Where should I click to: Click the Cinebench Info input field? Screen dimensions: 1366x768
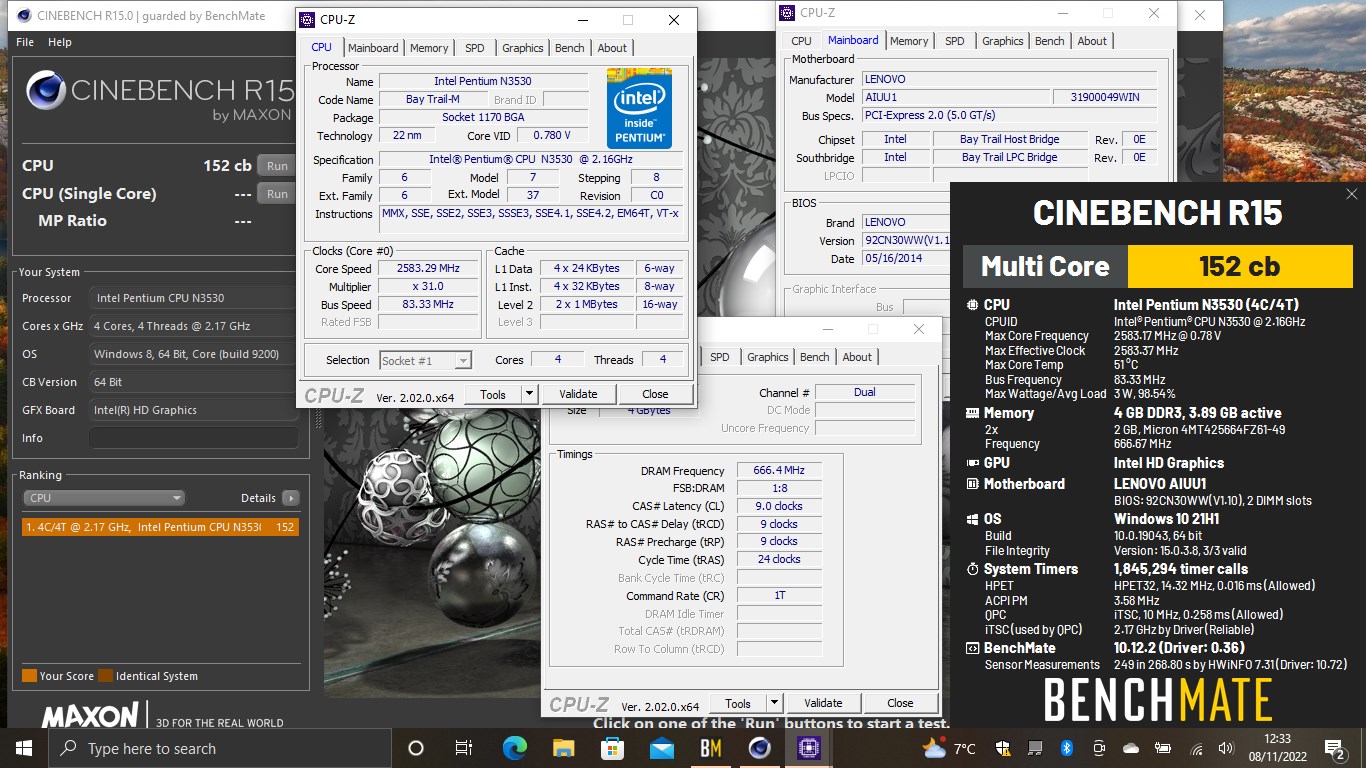[194, 438]
